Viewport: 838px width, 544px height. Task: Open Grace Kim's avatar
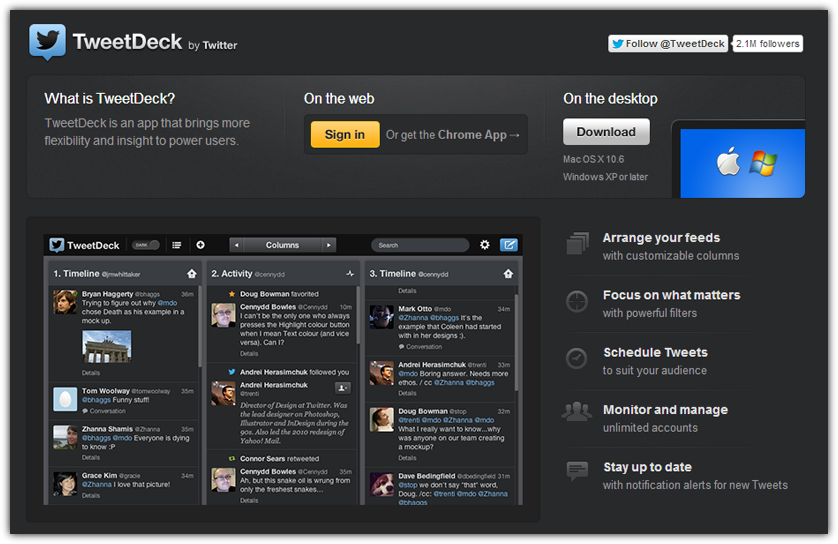click(65, 484)
